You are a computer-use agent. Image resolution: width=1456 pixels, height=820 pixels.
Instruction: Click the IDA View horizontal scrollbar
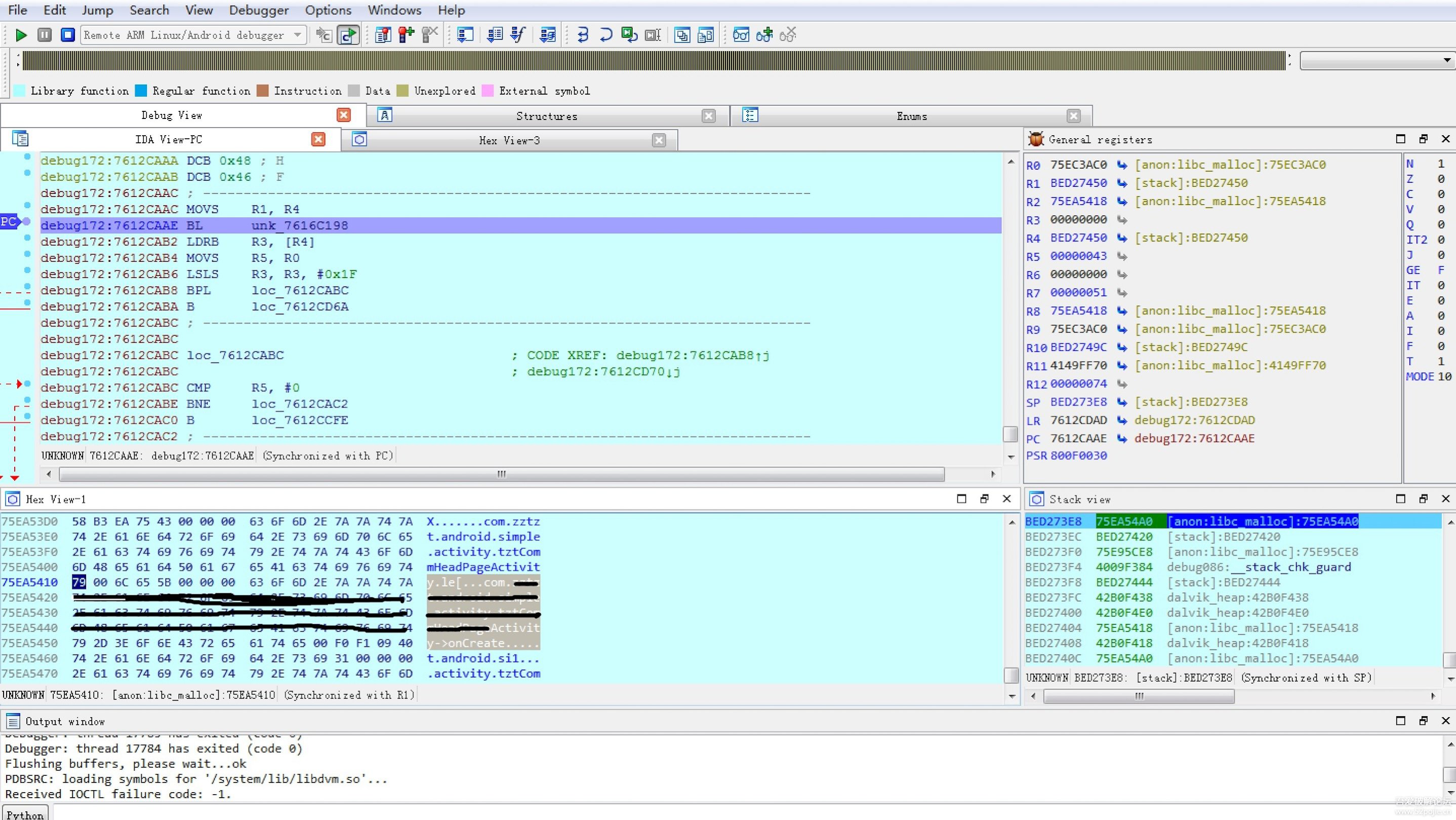coord(501,474)
